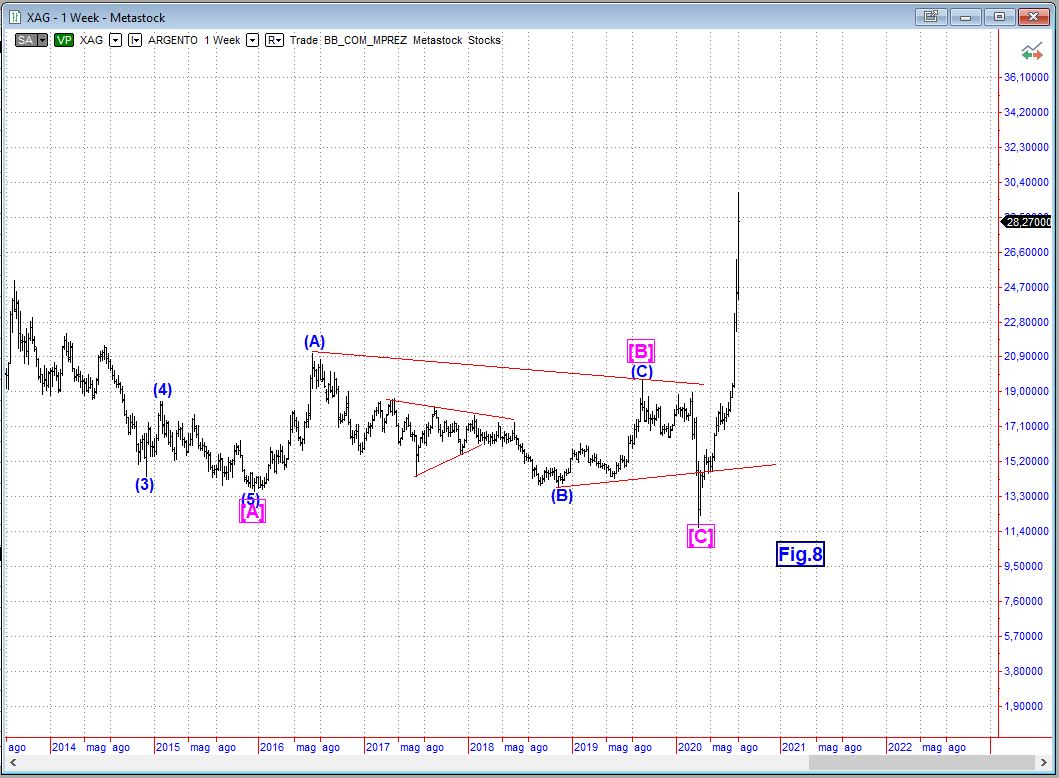
Task: Click the 2017 label on date axis
Action: [x=377, y=747]
